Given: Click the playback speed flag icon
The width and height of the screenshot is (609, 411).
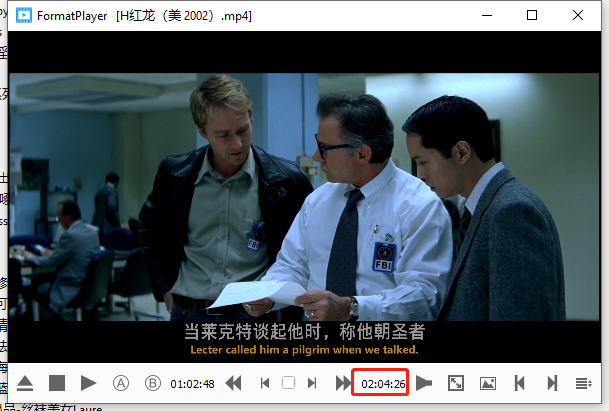Looking at the screenshot, I should [424, 383].
